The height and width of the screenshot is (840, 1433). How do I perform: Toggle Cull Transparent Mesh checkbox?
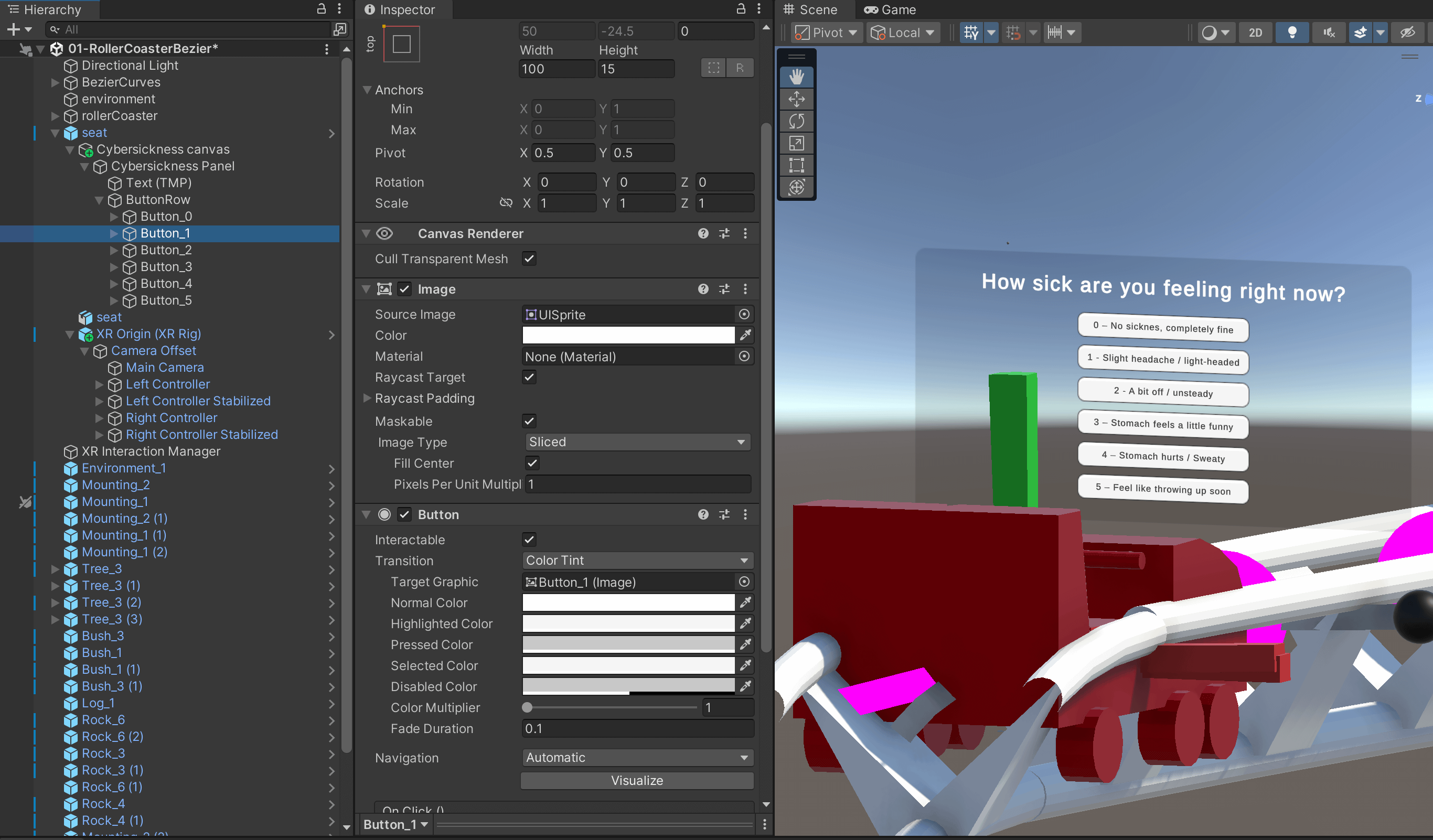(529, 259)
